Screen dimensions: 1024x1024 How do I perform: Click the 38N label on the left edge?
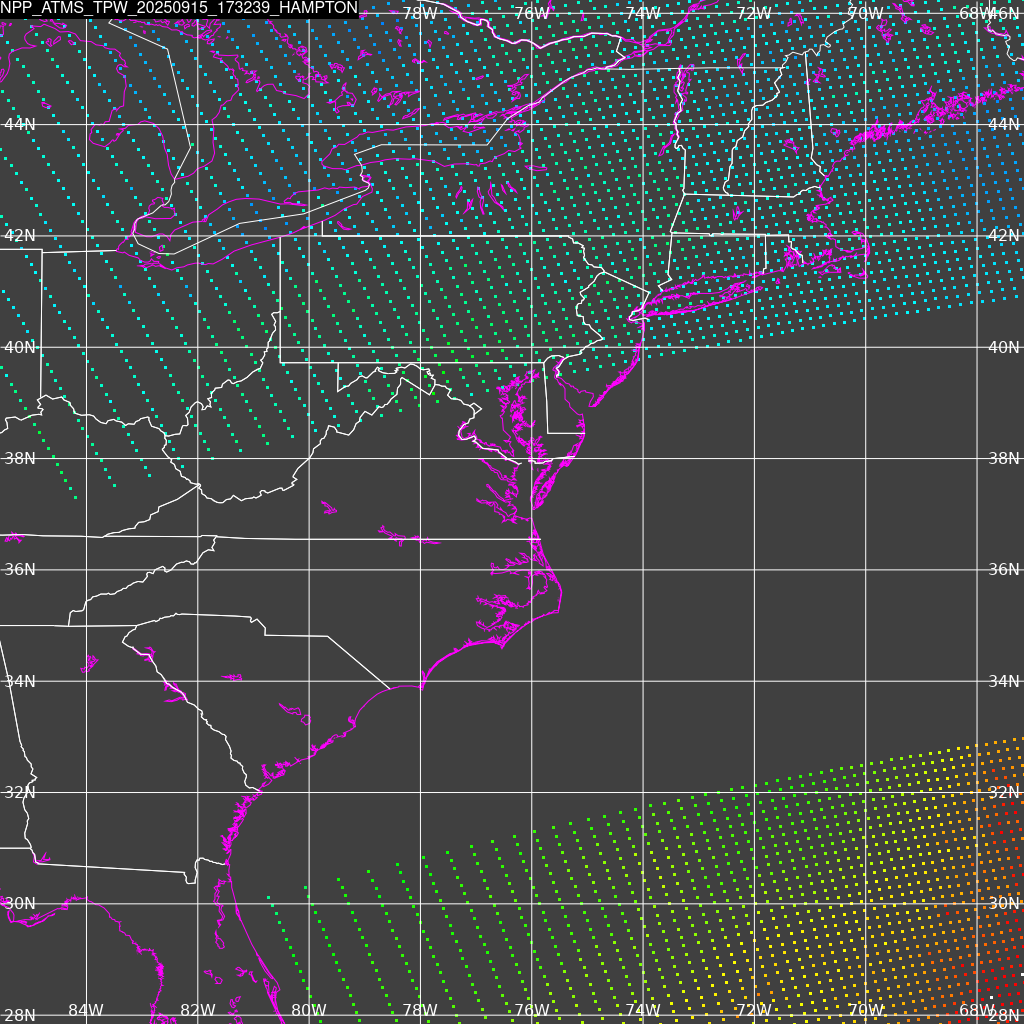coord(20,458)
